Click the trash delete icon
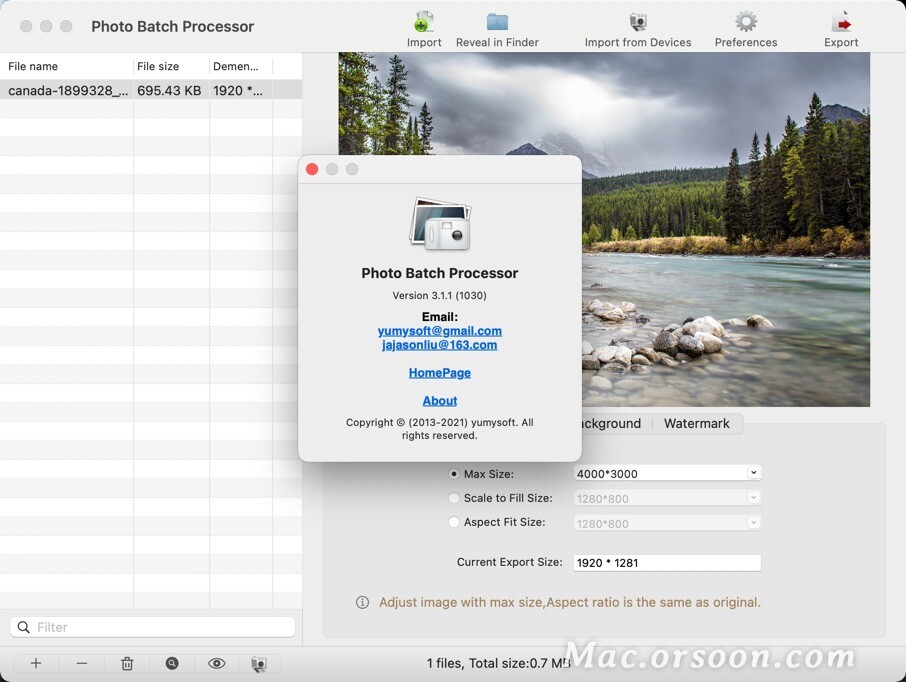The image size is (906, 682). 127,663
